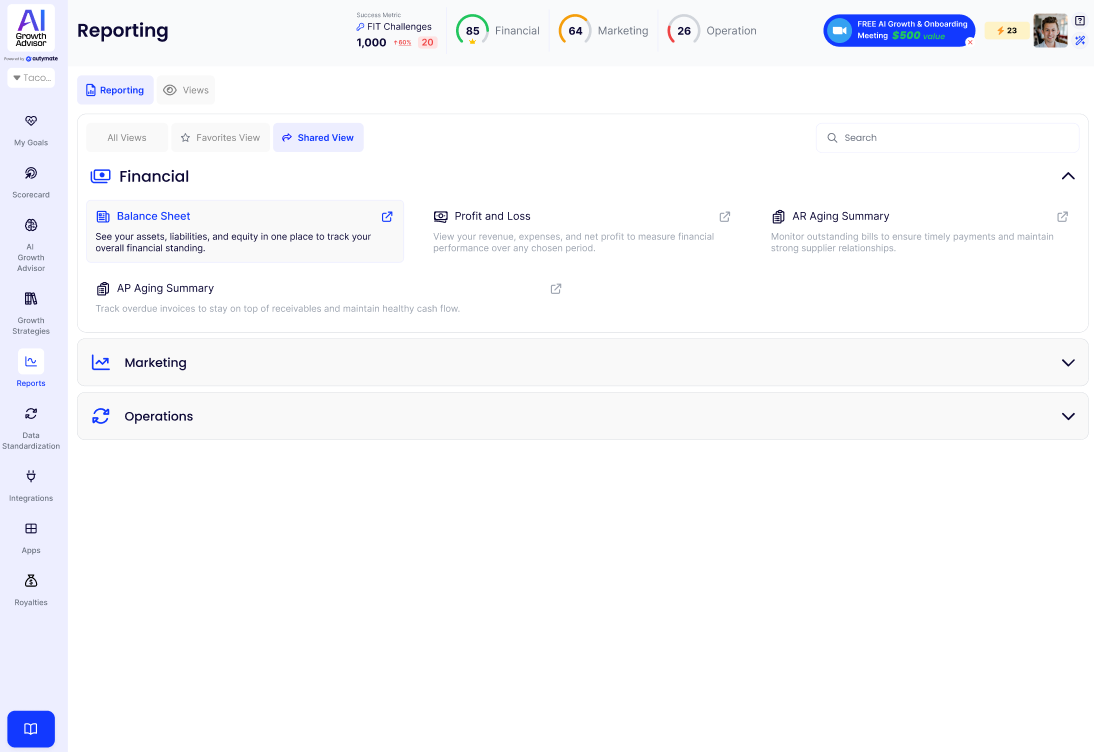Open My Goals from the sidebar
This screenshot has width=1094, height=752.
tap(31, 122)
